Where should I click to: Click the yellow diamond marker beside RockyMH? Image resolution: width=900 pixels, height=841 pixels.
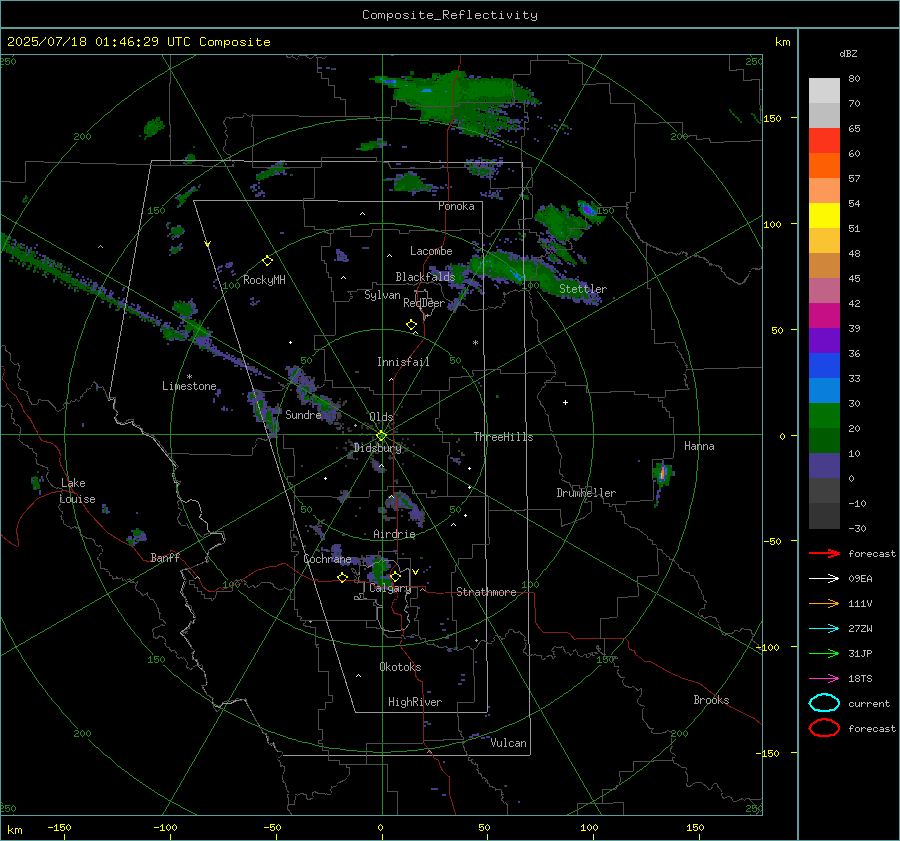point(267,261)
